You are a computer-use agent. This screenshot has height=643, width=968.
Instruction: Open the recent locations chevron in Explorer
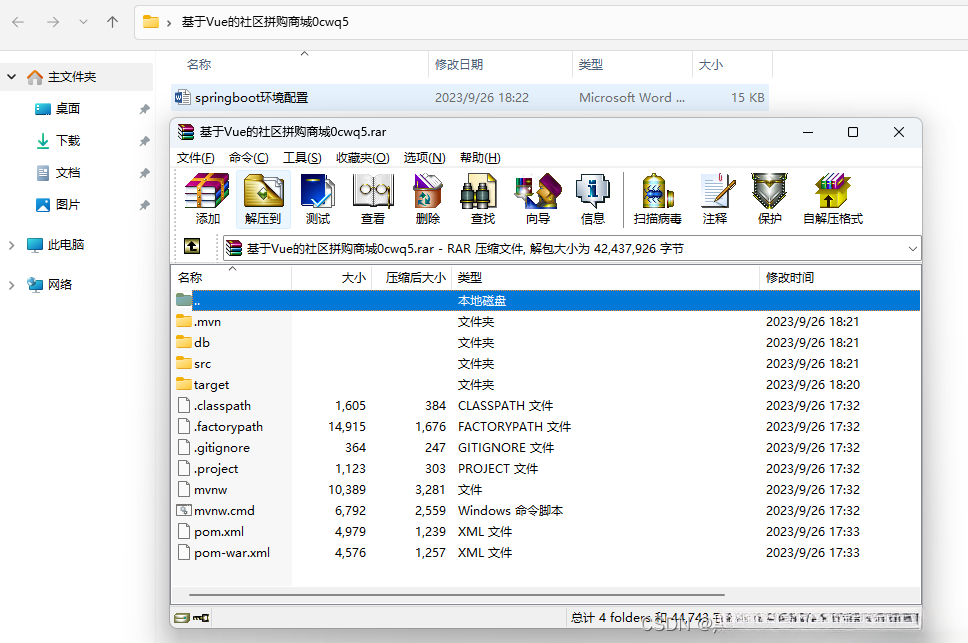83,22
